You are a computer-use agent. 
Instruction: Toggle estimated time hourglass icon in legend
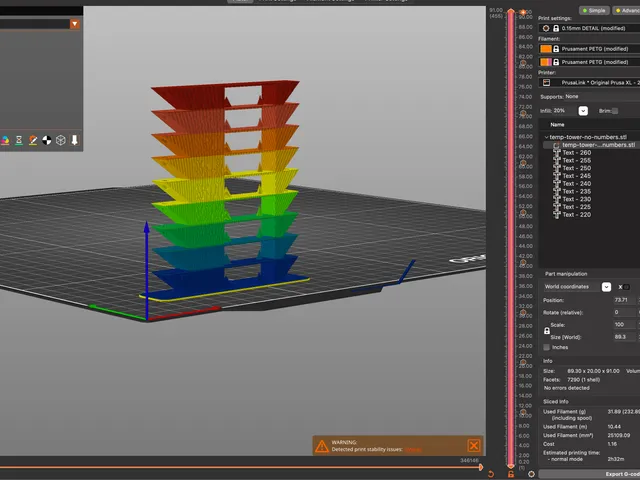click(x=19, y=140)
